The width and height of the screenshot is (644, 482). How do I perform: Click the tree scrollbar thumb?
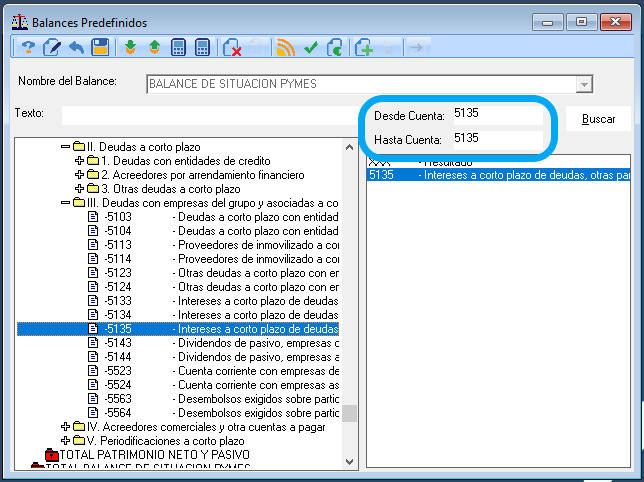point(350,413)
